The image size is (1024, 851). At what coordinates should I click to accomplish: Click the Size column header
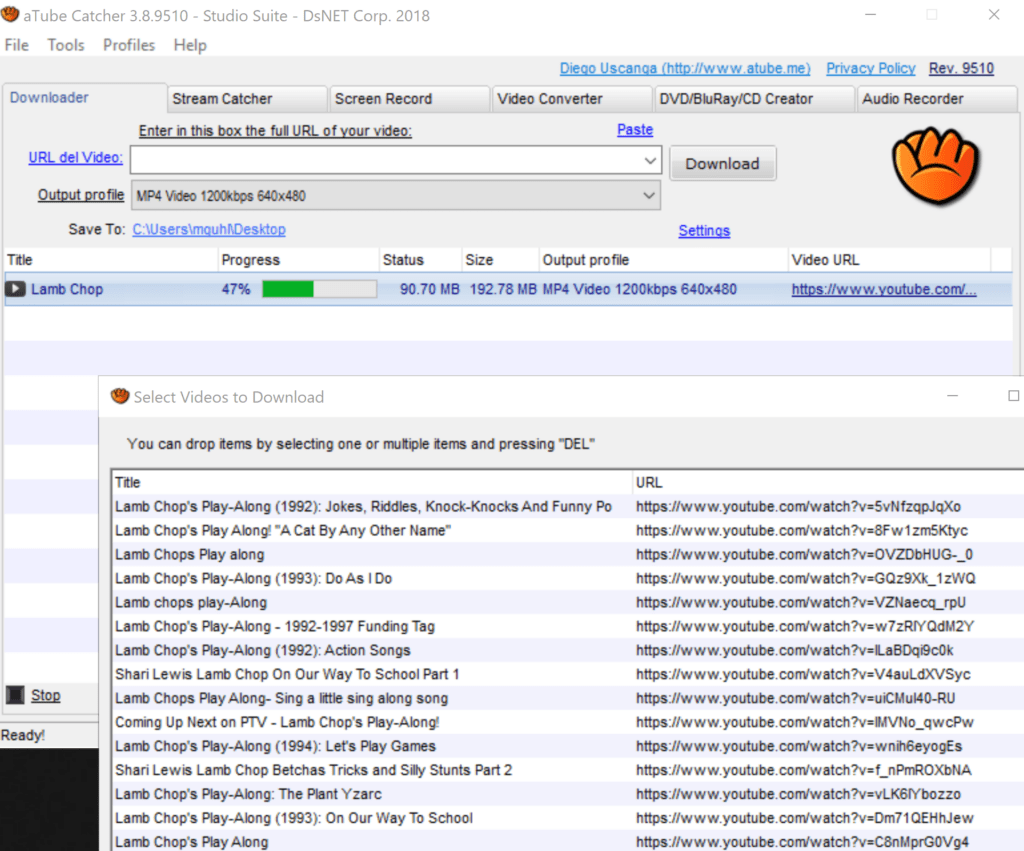[501, 260]
